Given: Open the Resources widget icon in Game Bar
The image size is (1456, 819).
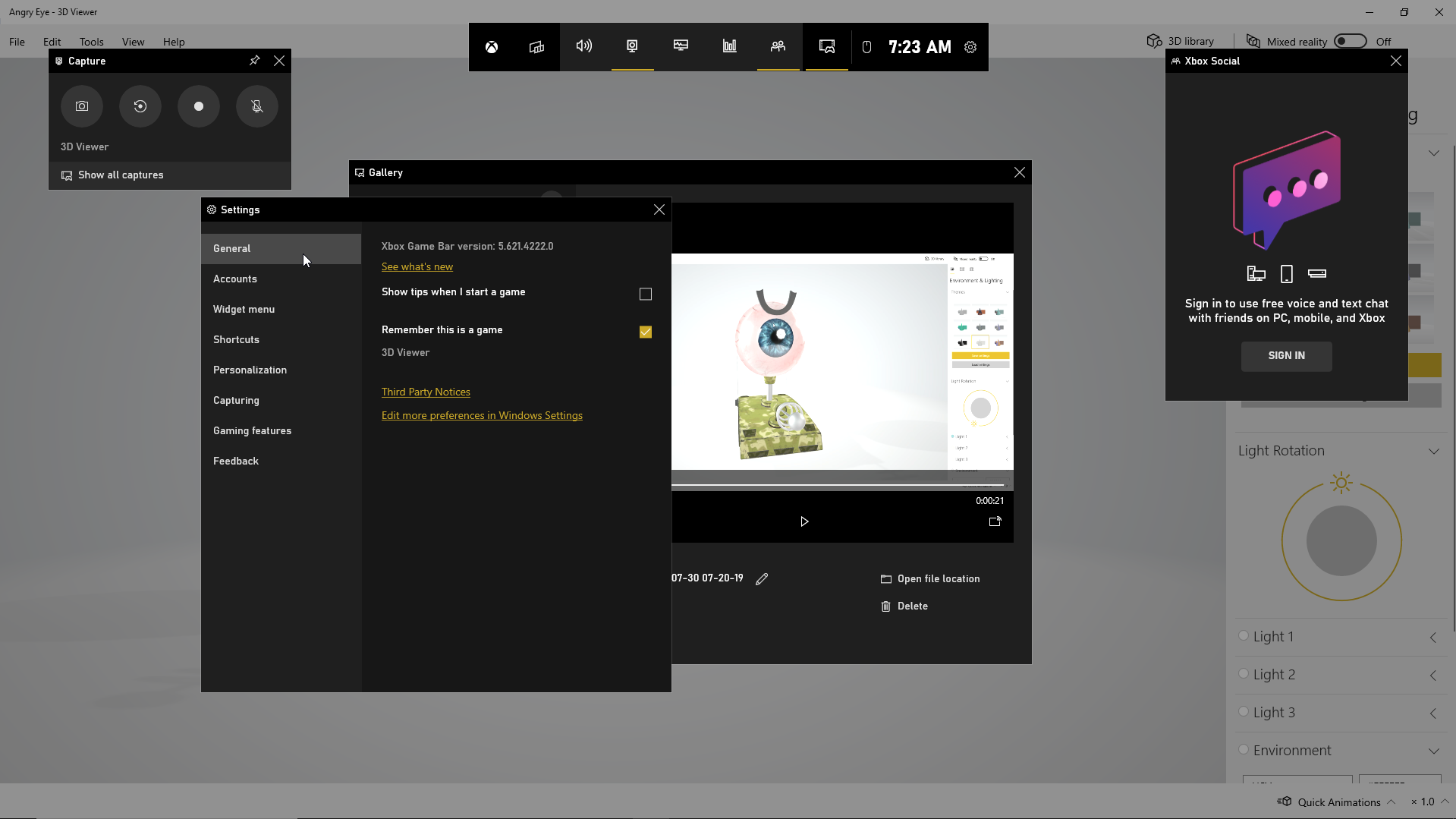Looking at the screenshot, I should 729,46.
